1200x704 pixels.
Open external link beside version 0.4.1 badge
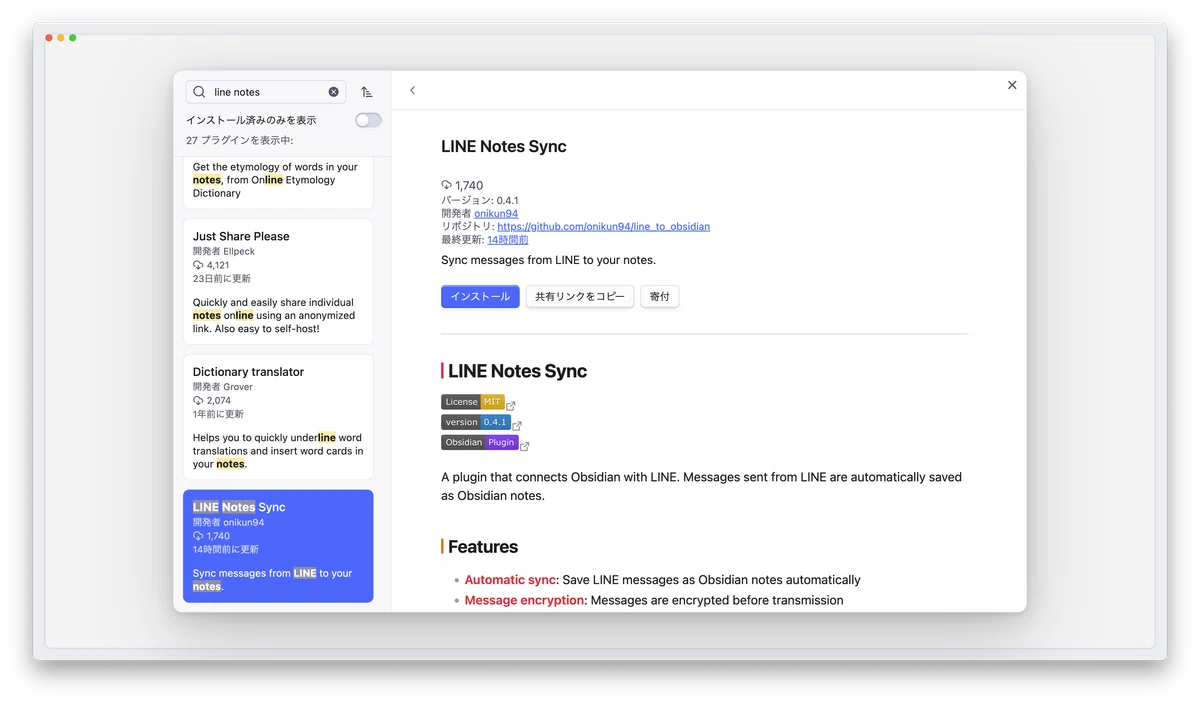click(x=517, y=425)
